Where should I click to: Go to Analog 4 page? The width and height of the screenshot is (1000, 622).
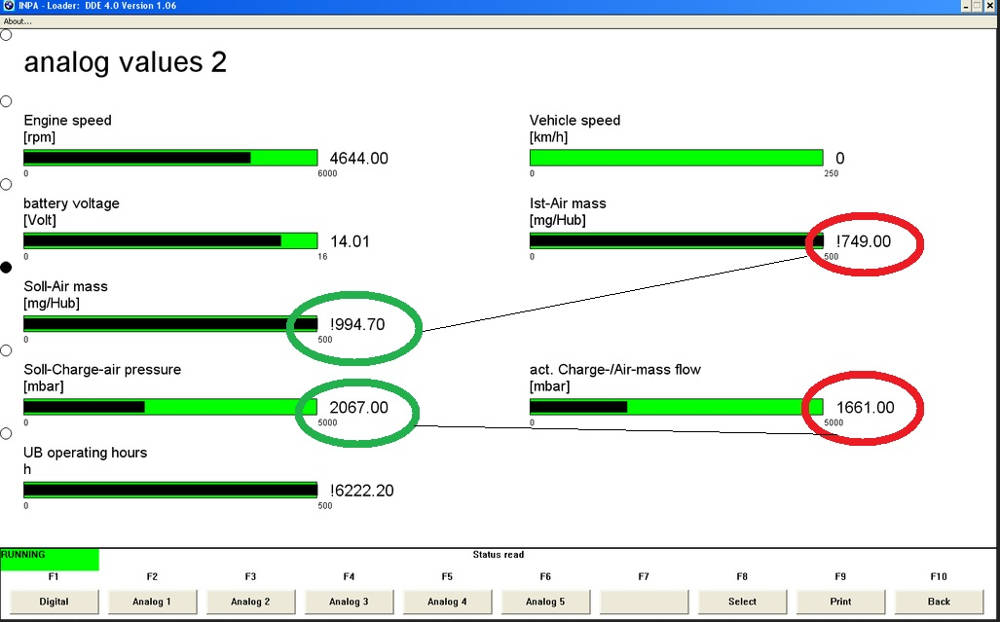pos(447,601)
